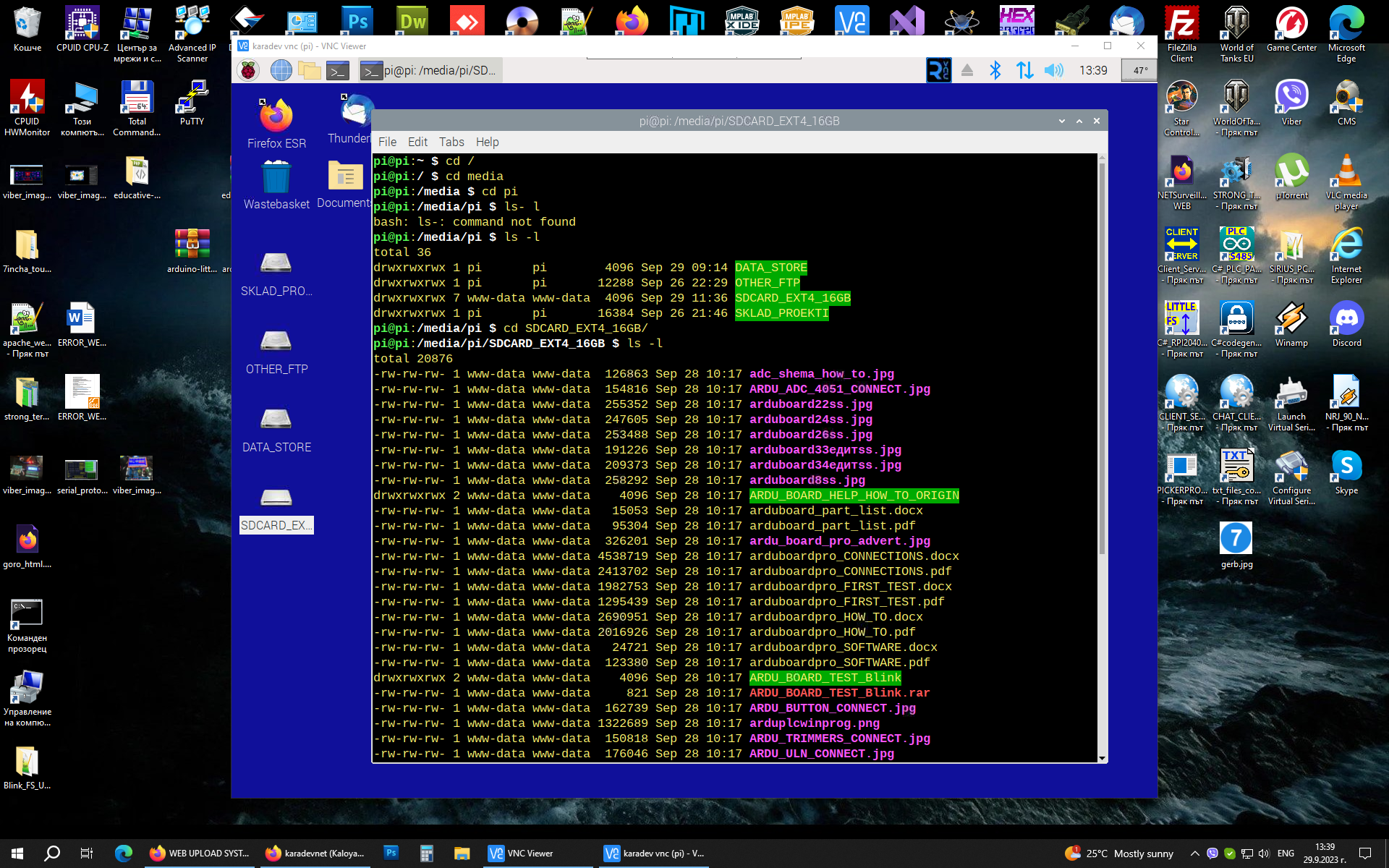Click the unshade chevron on the terminal title bar

[x=1079, y=121]
